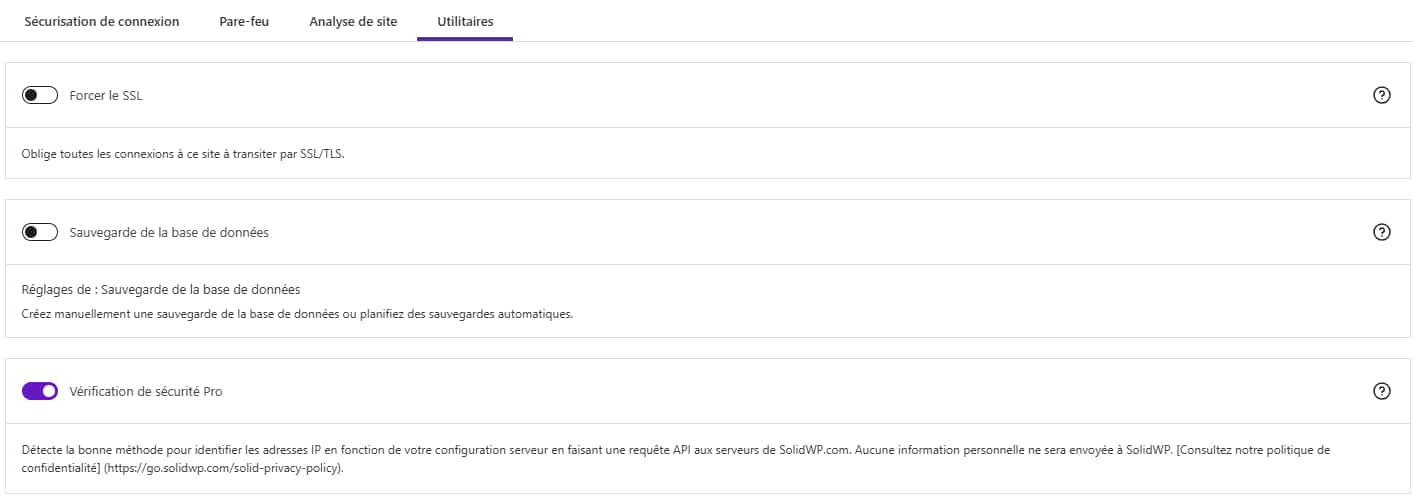Click 'Créez manuellement une sauvegarde' description

click(297, 314)
